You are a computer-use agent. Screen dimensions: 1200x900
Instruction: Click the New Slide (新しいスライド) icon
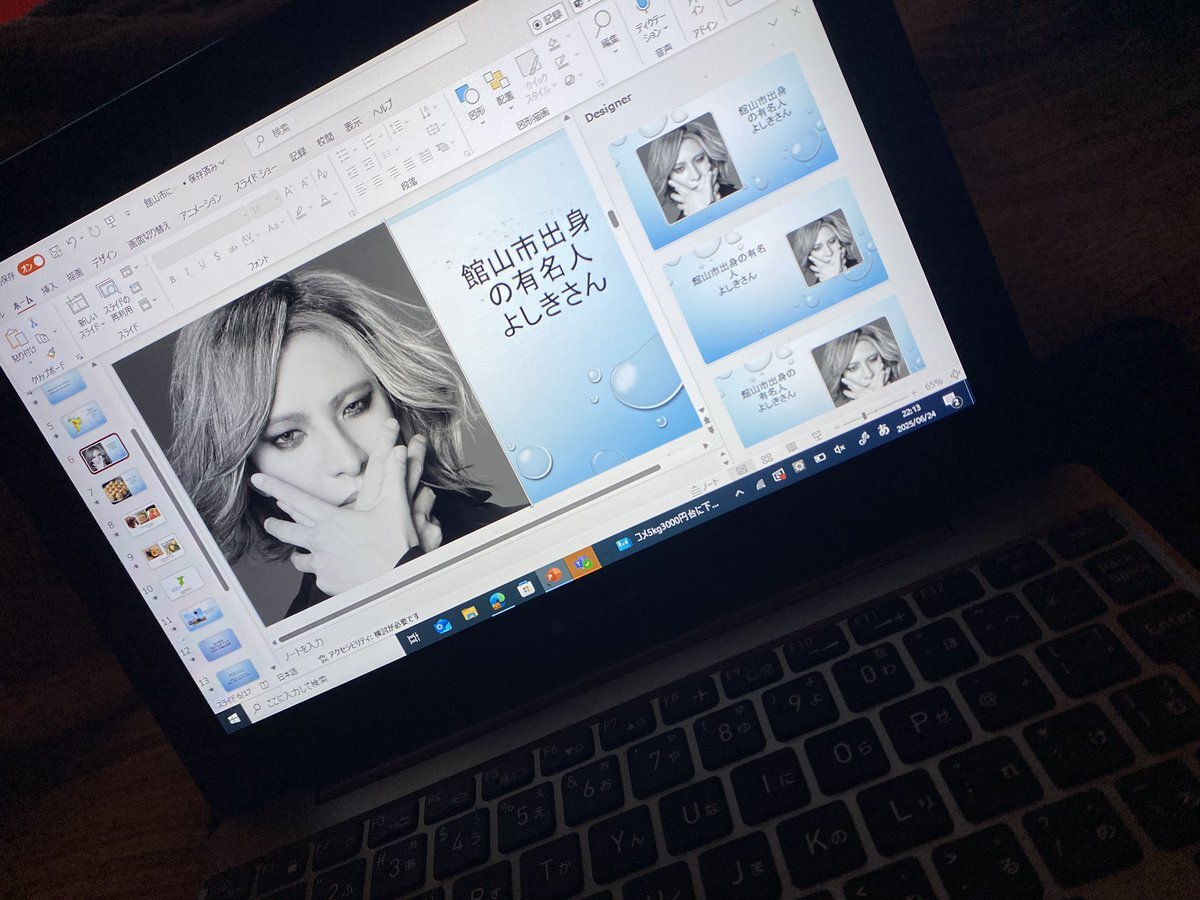pos(76,304)
